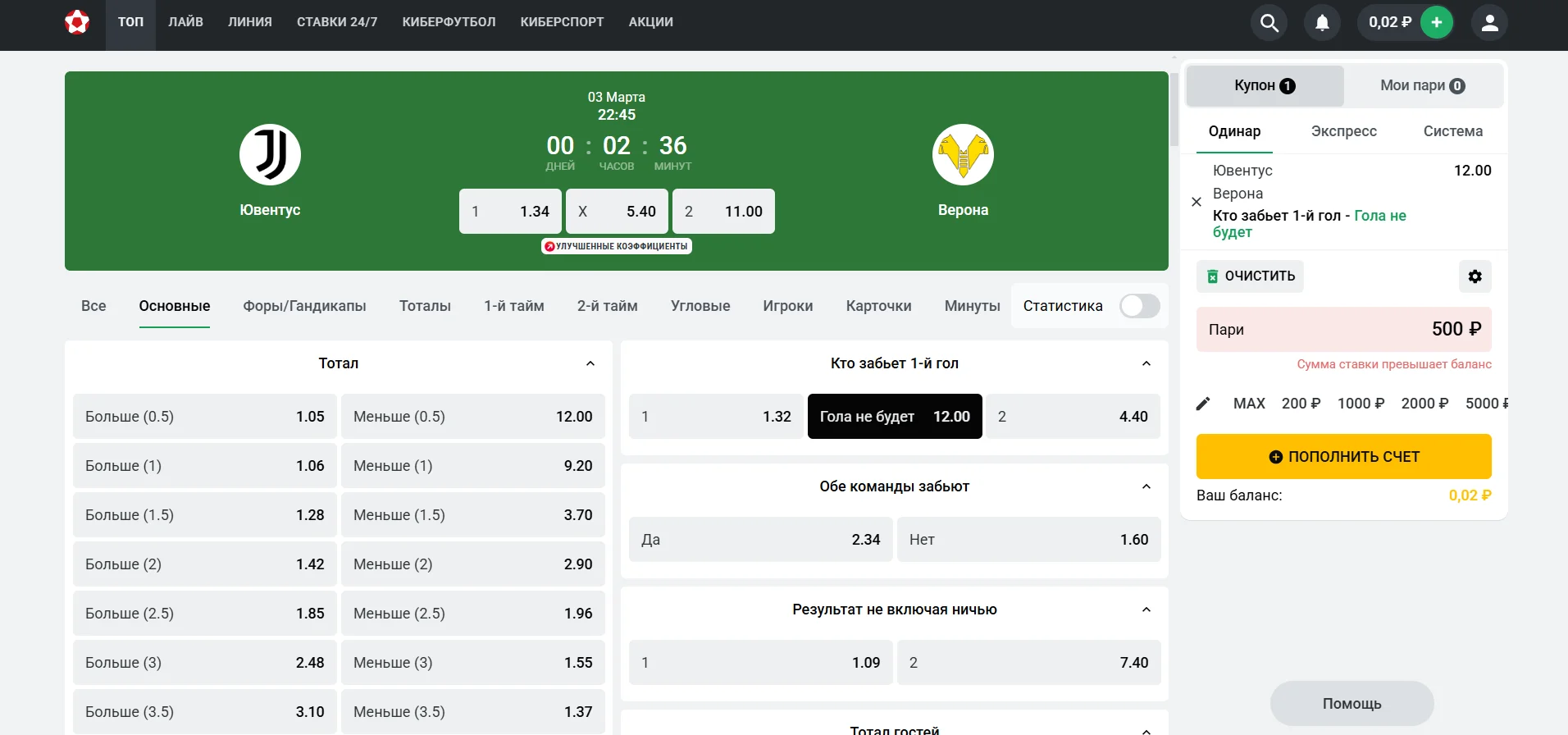Open notifications bell icon

point(1322,23)
